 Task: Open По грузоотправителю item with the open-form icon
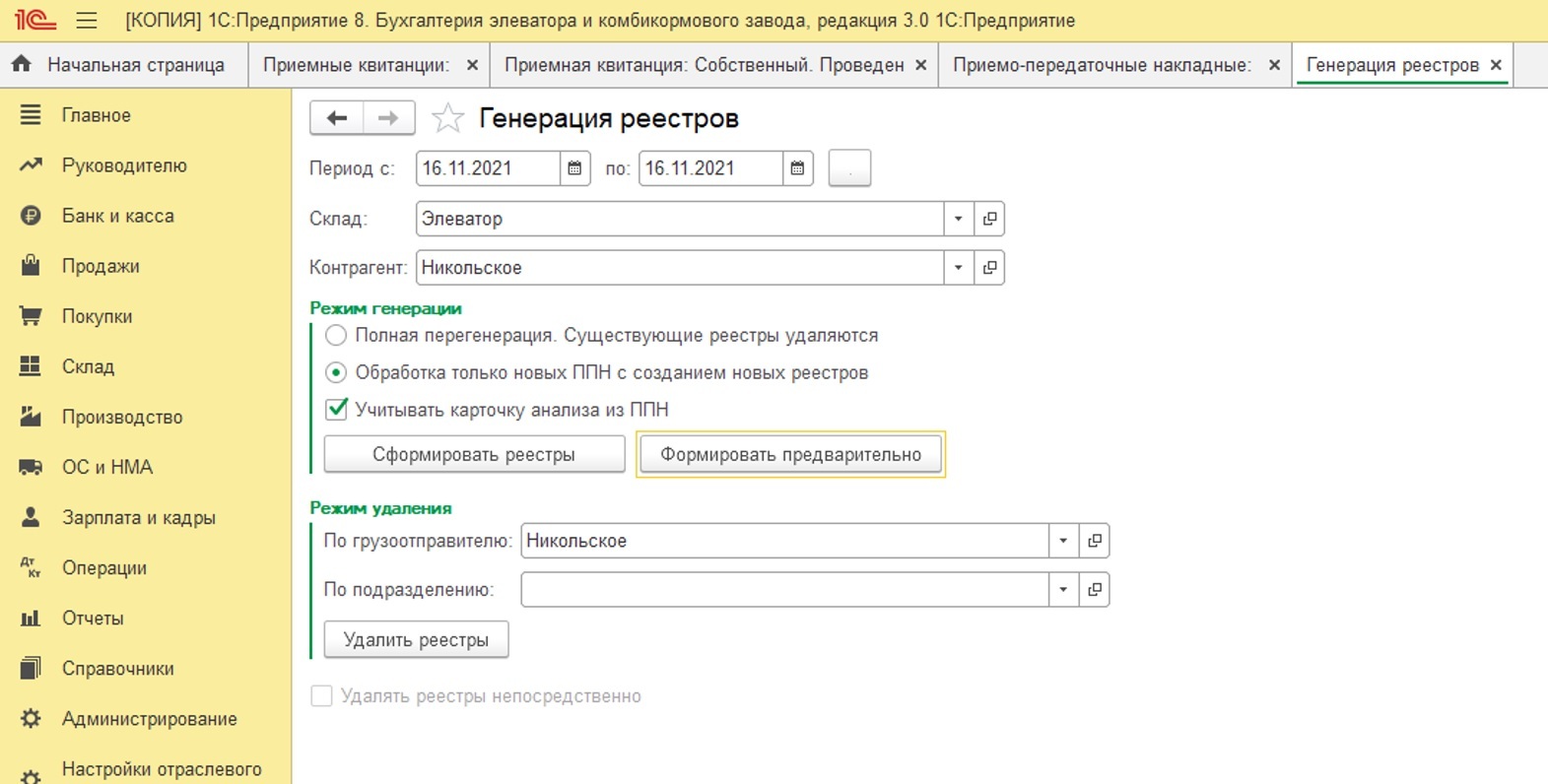[1094, 541]
